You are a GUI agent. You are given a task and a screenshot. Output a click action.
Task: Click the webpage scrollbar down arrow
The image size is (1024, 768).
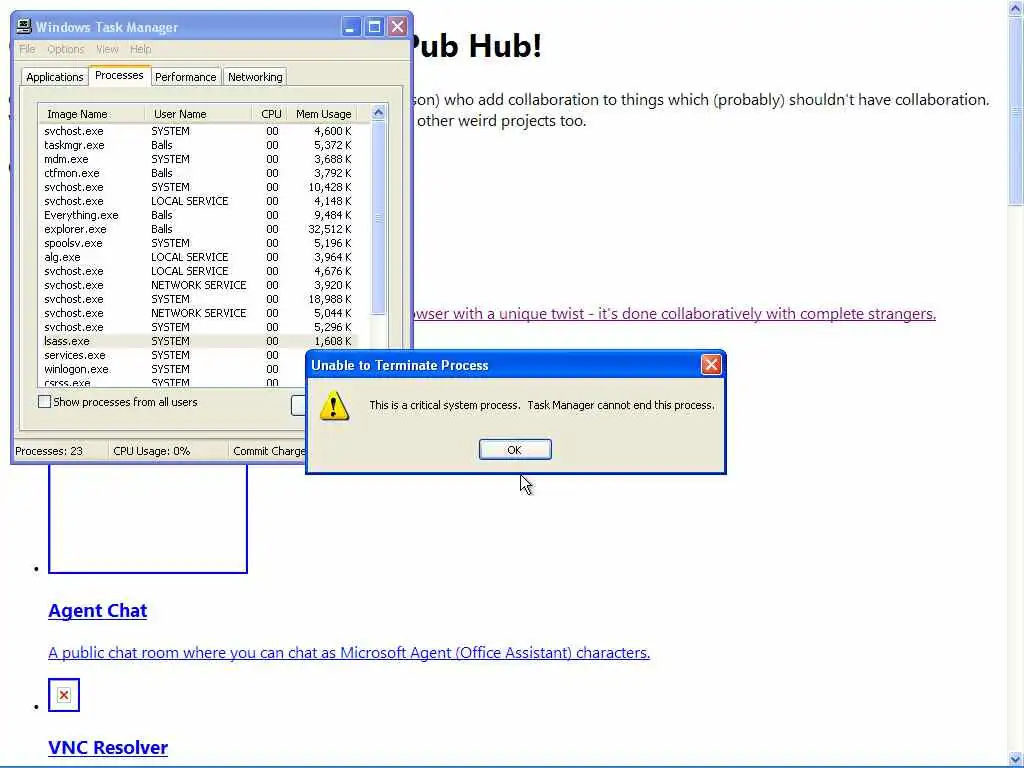point(1016,759)
